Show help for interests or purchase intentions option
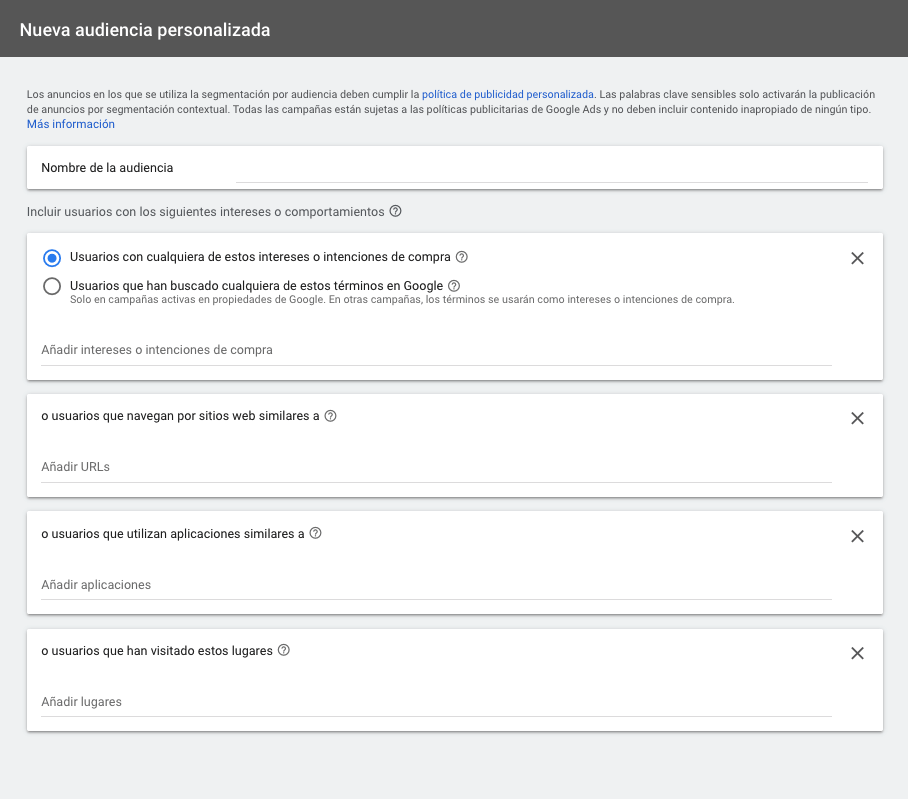908x799 pixels. pyautogui.click(x=462, y=257)
